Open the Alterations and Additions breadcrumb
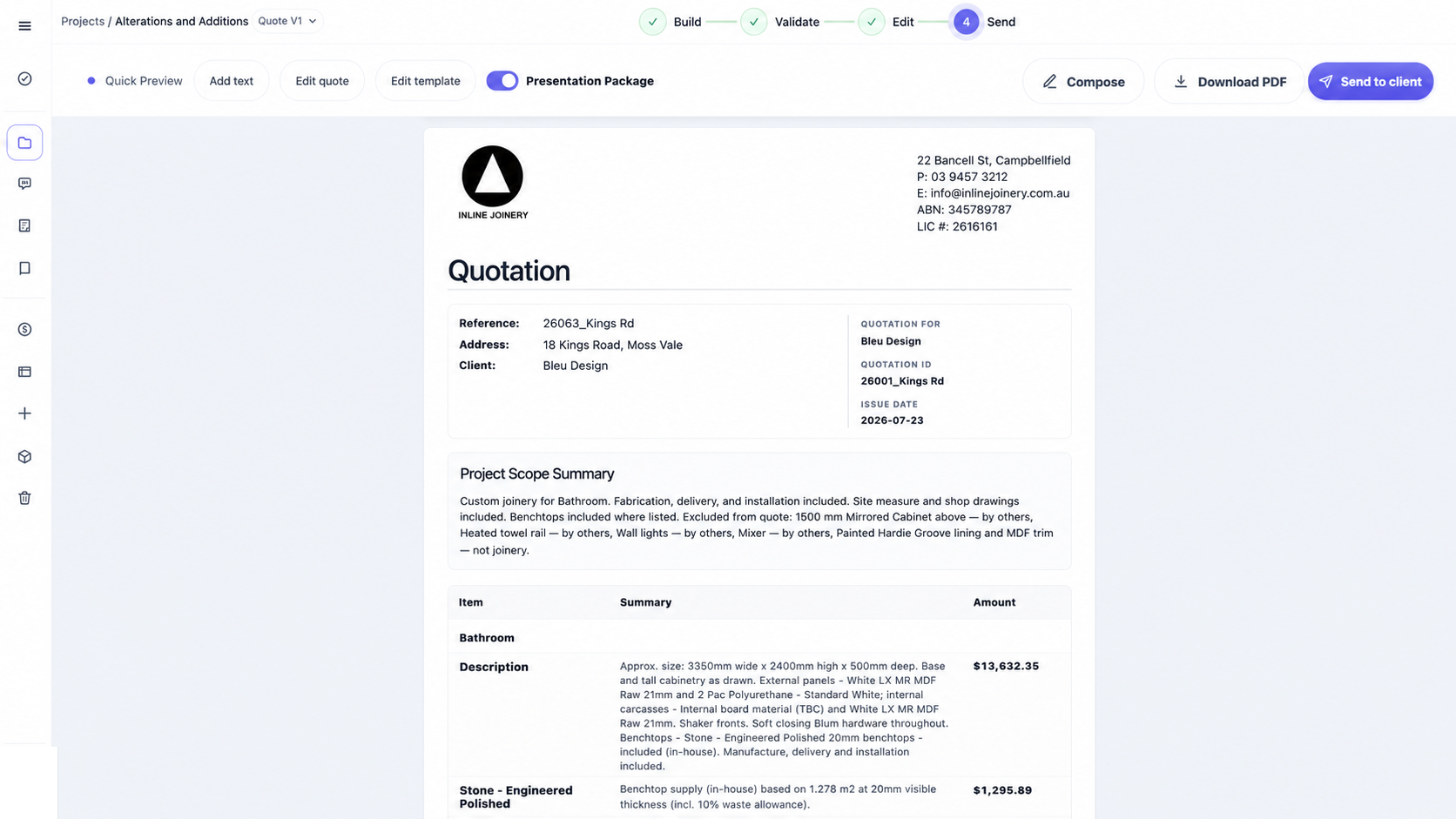Image resolution: width=1456 pixels, height=819 pixels. pos(181,21)
